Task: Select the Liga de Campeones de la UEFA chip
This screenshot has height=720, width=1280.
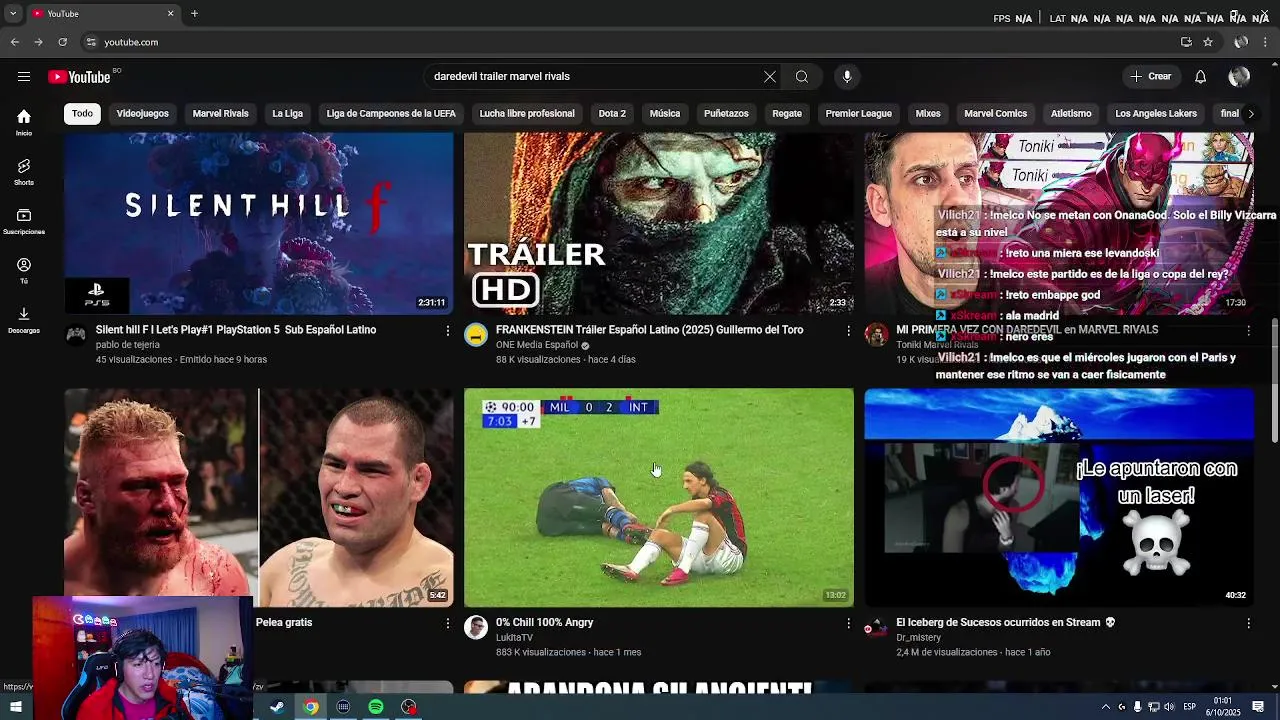Action: (391, 114)
